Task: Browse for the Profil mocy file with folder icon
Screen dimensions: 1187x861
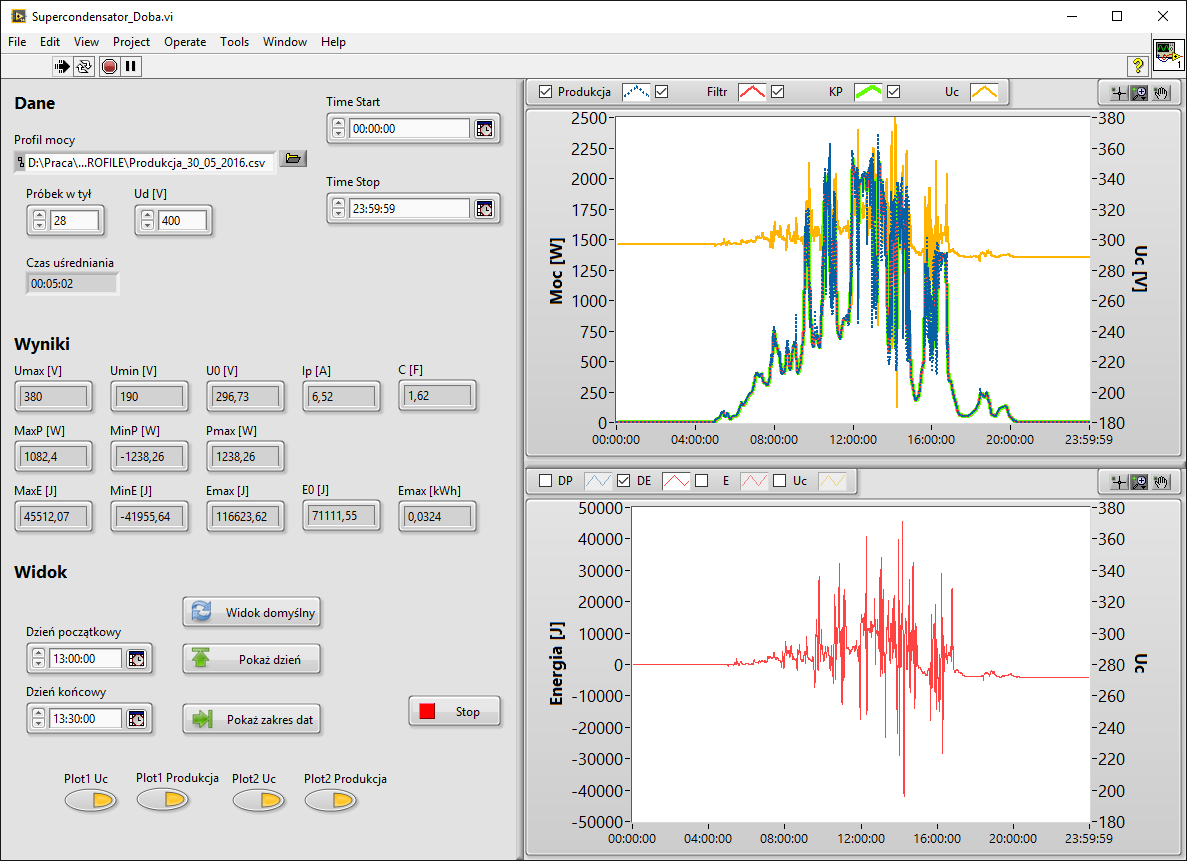Action: pyautogui.click(x=293, y=158)
